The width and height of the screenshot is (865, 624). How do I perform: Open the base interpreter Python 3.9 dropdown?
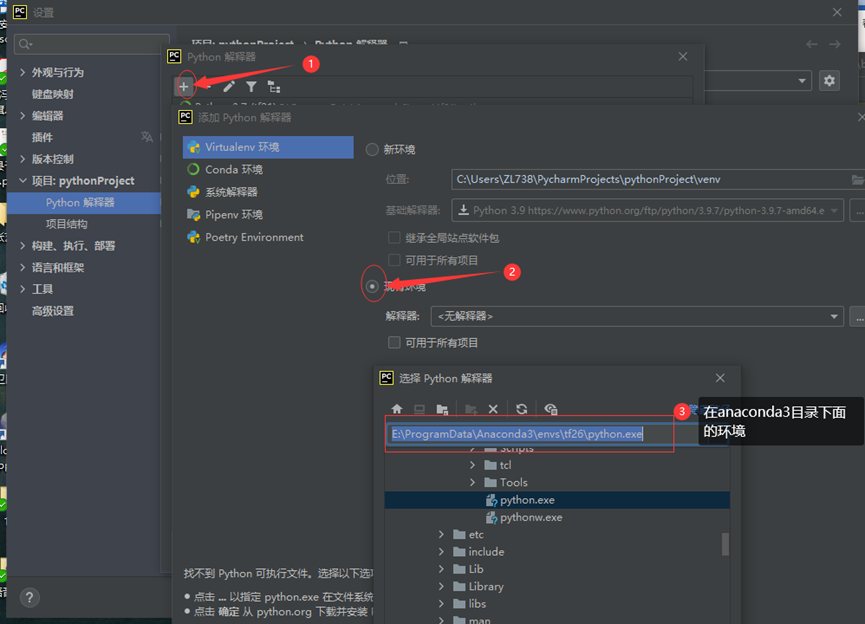pyautogui.click(x=648, y=210)
